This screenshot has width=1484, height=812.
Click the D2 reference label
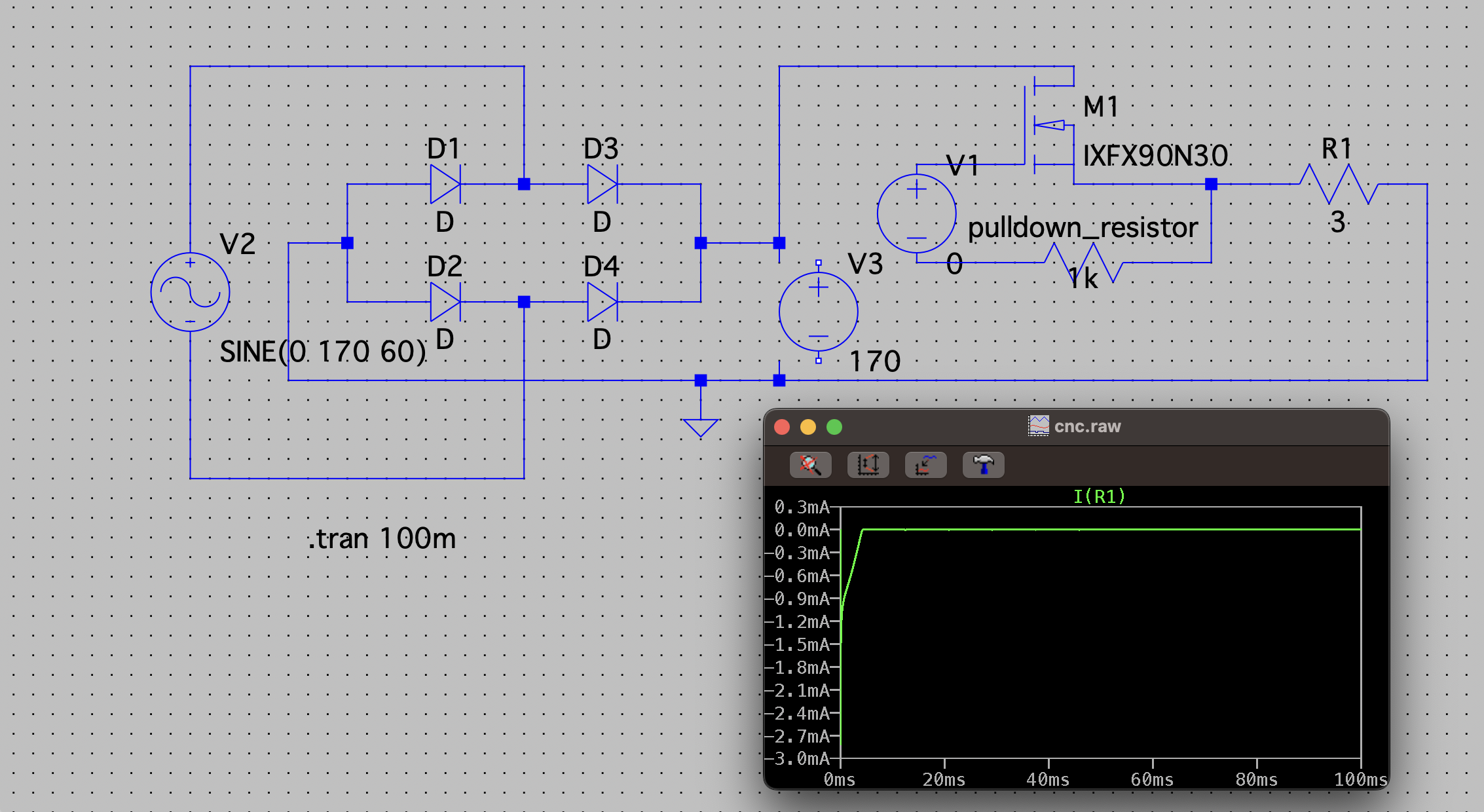[445, 267]
